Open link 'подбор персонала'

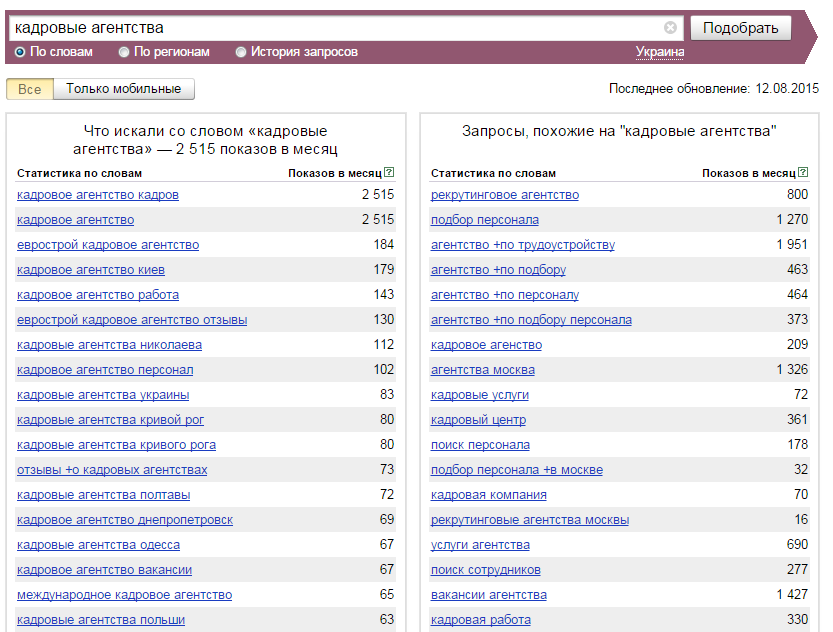(x=484, y=220)
